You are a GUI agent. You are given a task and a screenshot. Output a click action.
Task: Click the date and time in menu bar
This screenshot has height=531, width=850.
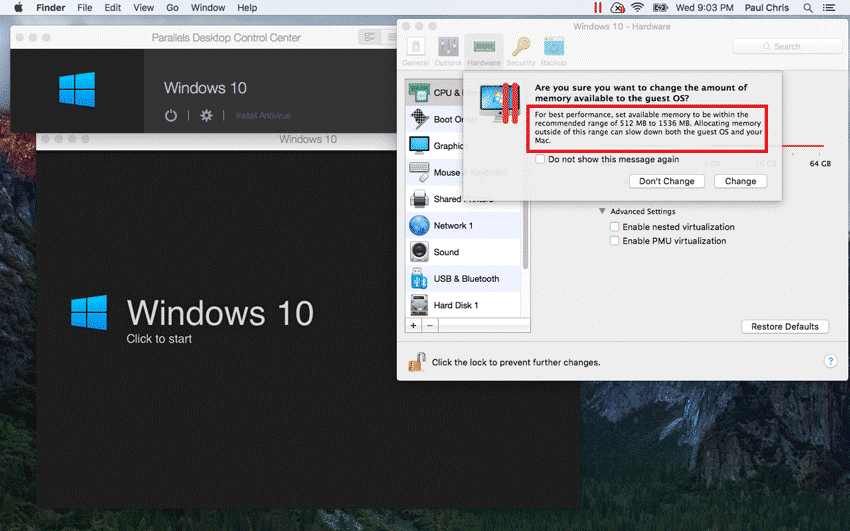[x=704, y=8]
